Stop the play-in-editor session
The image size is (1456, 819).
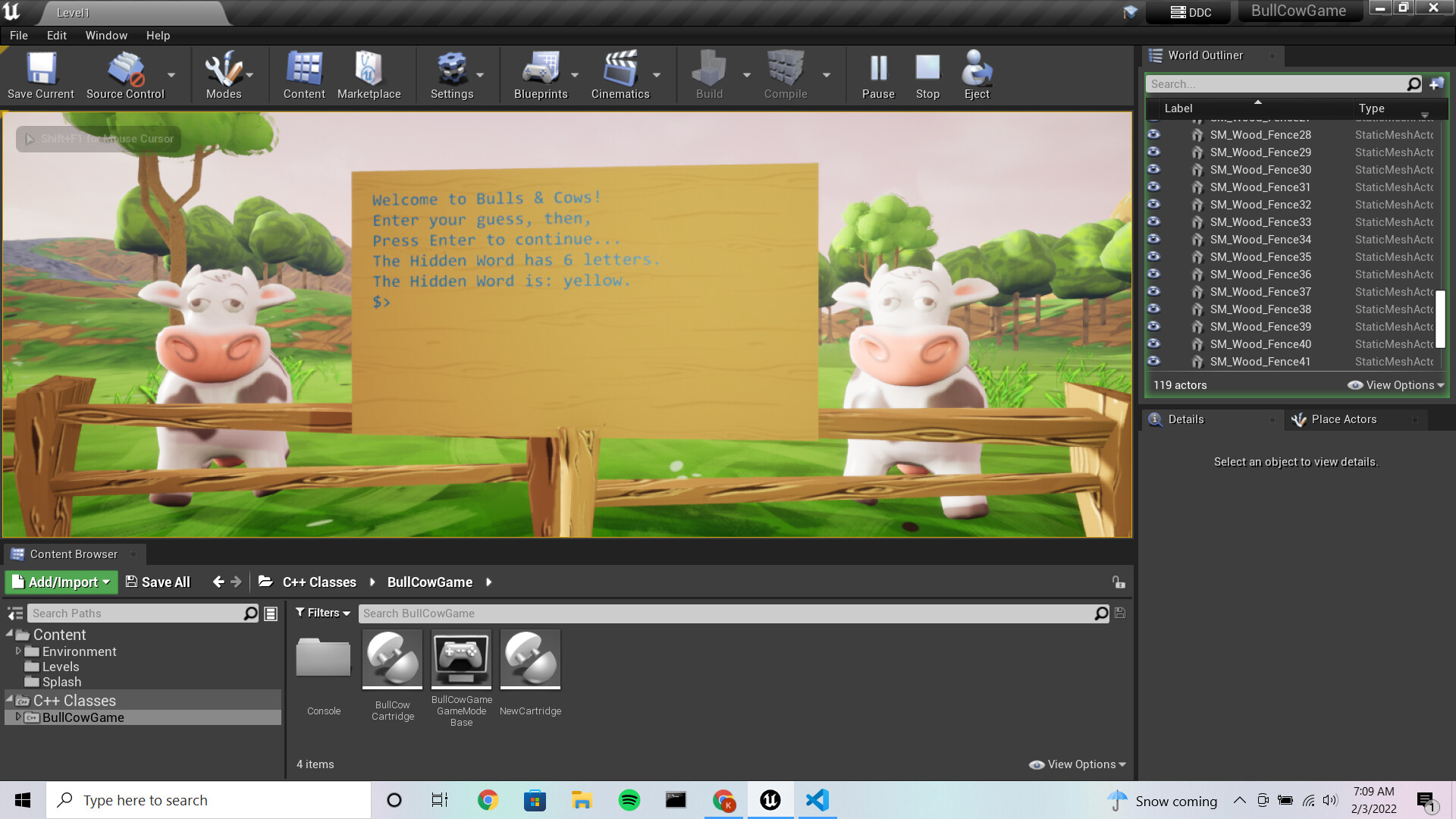(x=927, y=75)
